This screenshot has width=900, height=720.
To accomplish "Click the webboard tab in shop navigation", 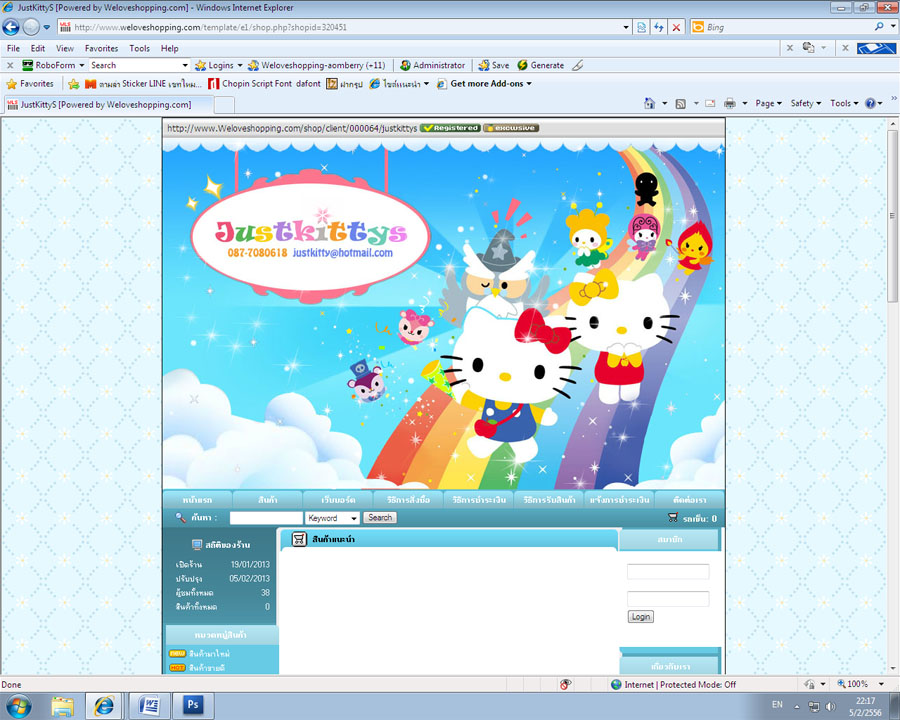I will [x=338, y=500].
